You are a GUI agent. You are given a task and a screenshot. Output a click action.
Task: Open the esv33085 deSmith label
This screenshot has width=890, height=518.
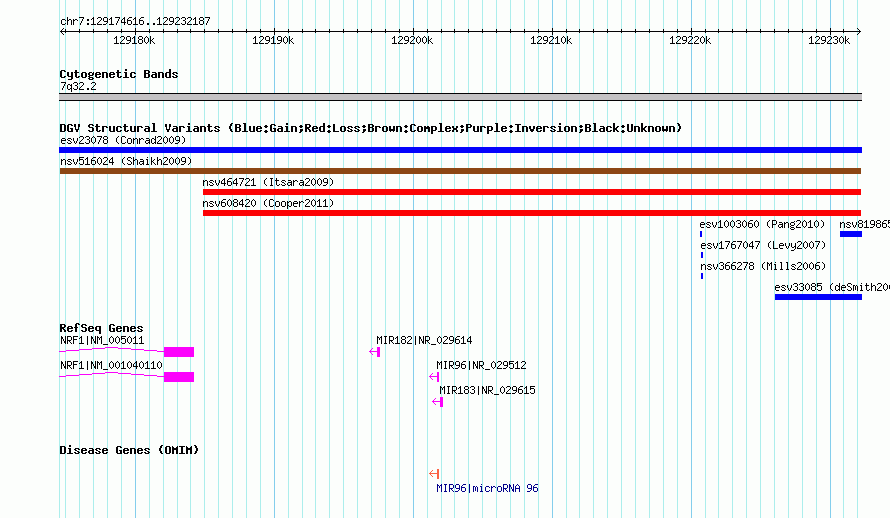(832, 287)
